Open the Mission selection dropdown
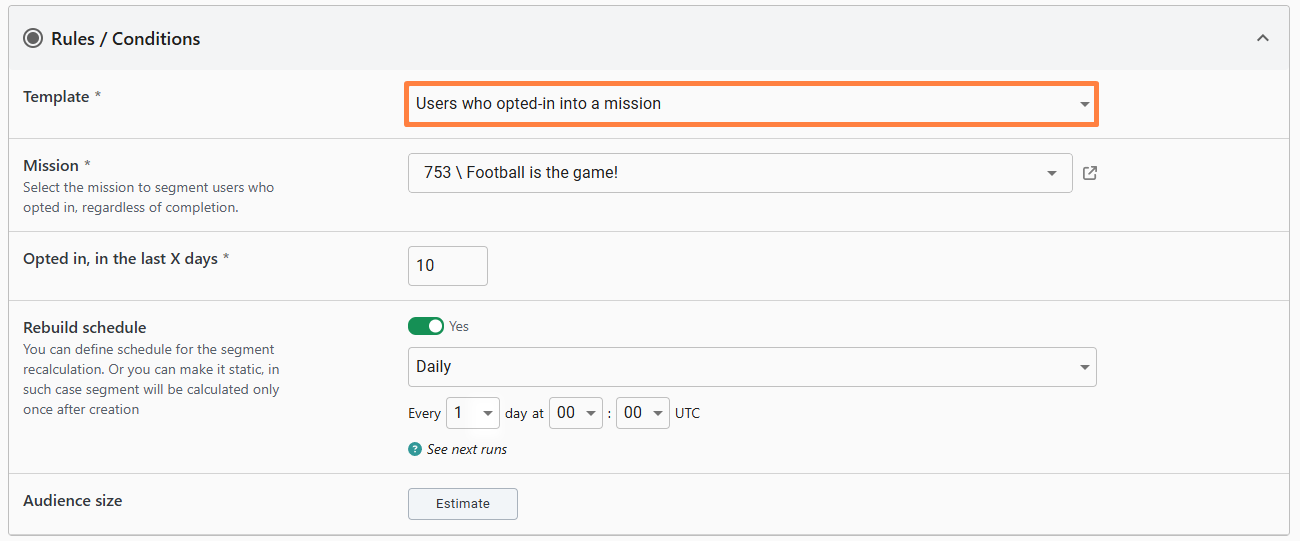Image resolution: width=1300 pixels, height=541 pixels. coord(740,173)
